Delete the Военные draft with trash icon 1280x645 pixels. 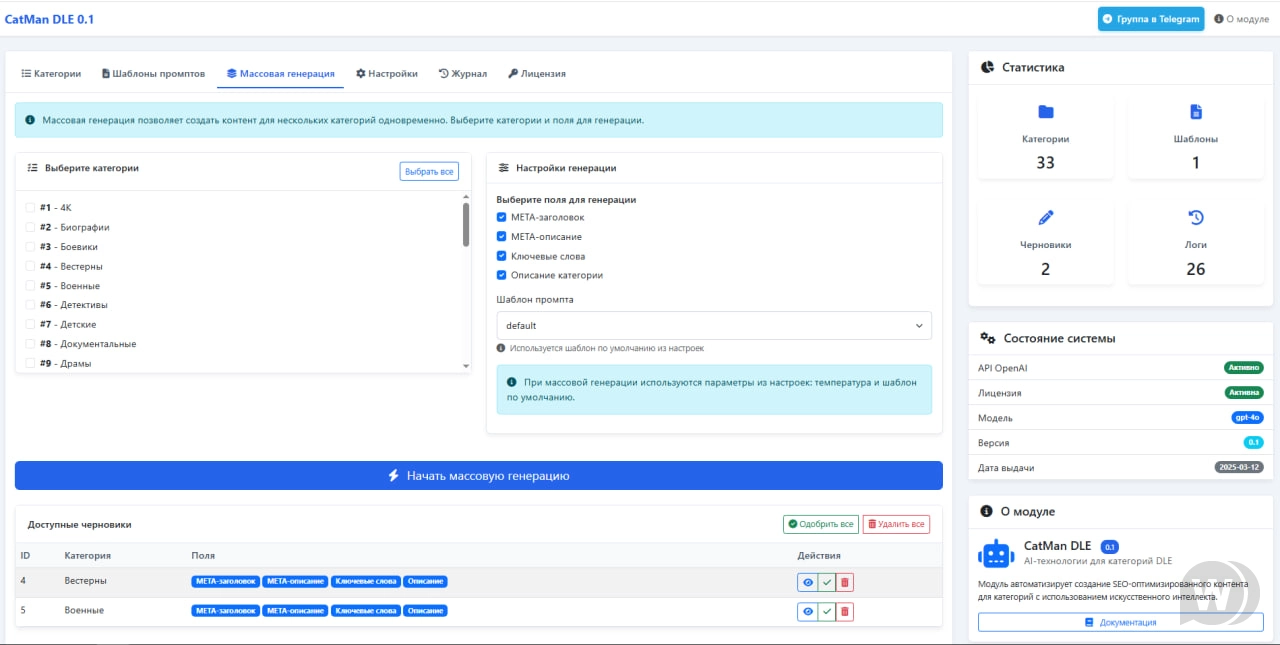coord(845,612)
